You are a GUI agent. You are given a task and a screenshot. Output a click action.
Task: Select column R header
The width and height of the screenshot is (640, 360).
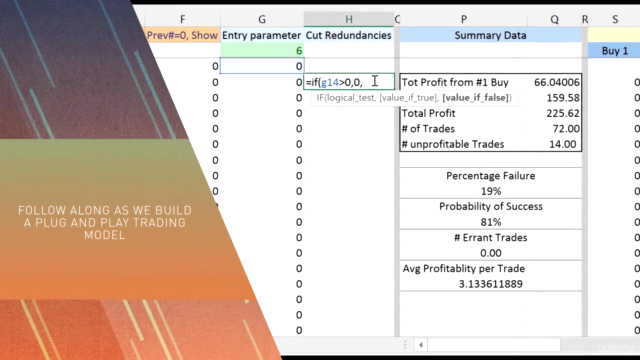point(585,19)
